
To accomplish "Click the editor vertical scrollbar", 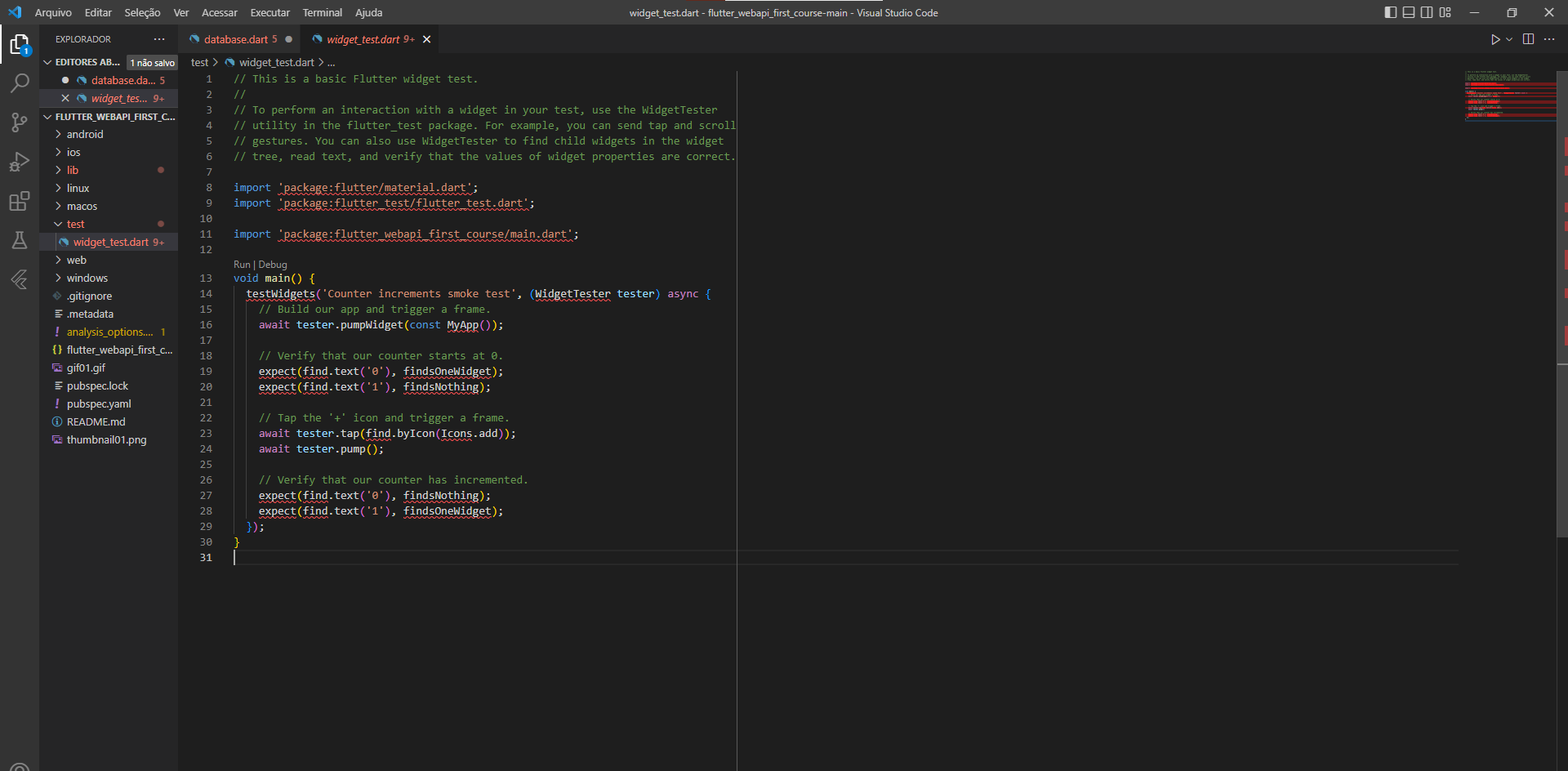I will point(1562,304).
